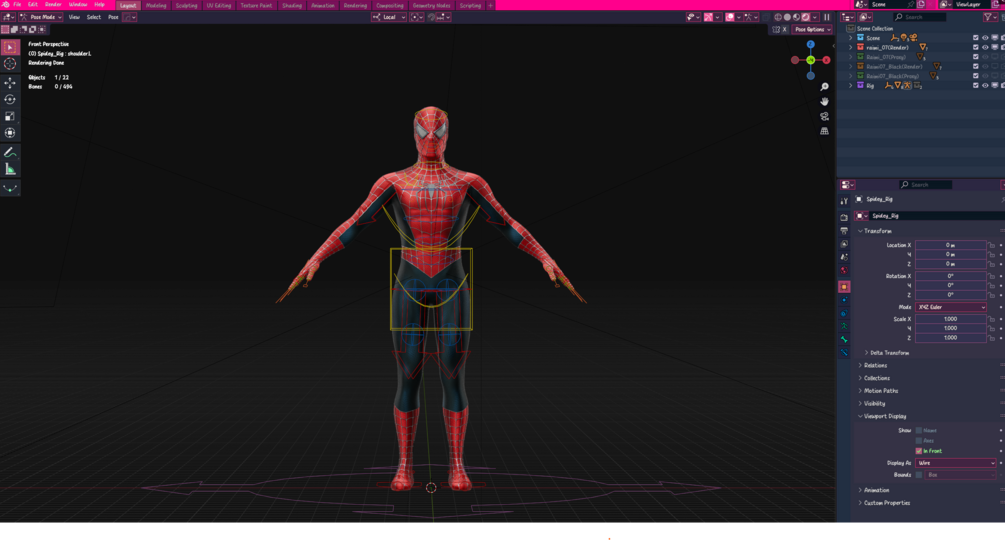Open the Local transform orientation dropdown
Image resolution: width=1005 pixels, height=540 pixels.
[389, 17]
